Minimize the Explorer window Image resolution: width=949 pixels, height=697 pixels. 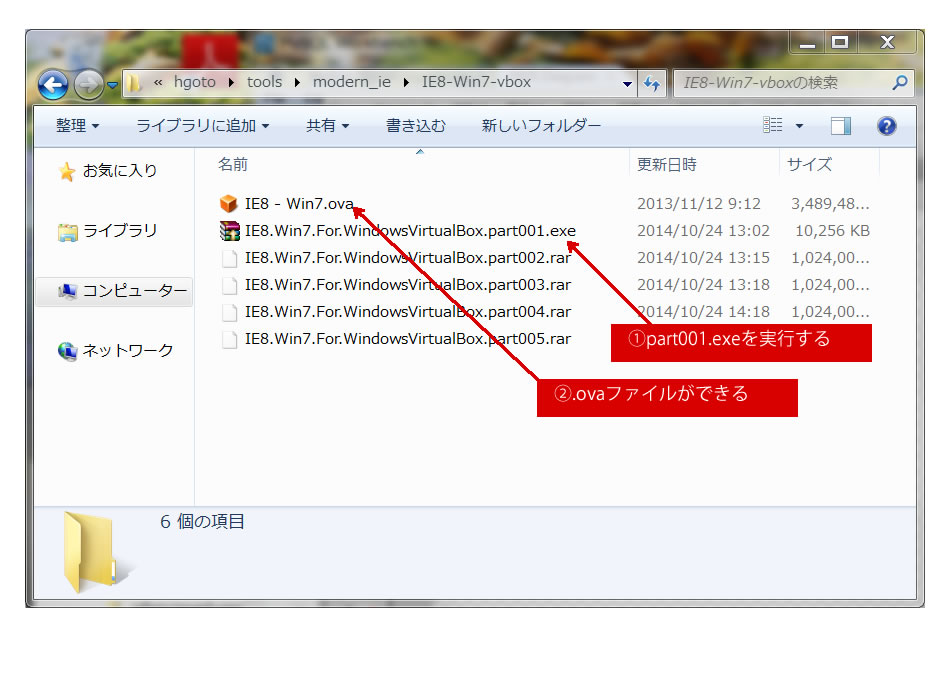pyautogui.click(x=807, y=42)
